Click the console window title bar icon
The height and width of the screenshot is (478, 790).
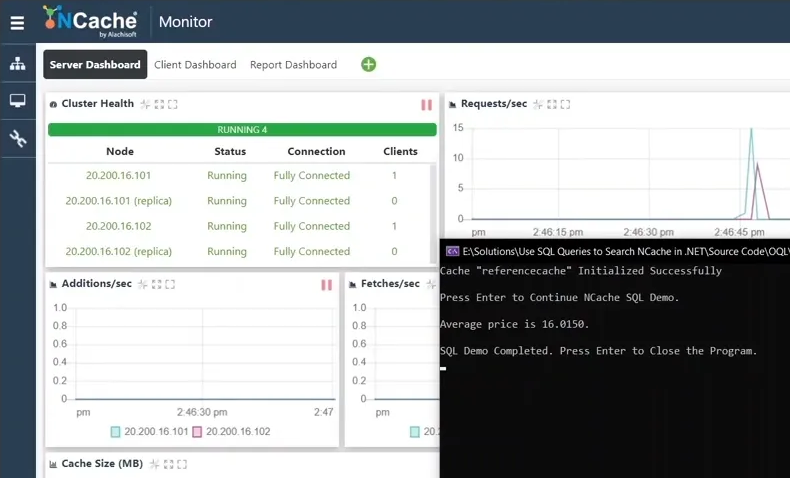click(452, 251)
